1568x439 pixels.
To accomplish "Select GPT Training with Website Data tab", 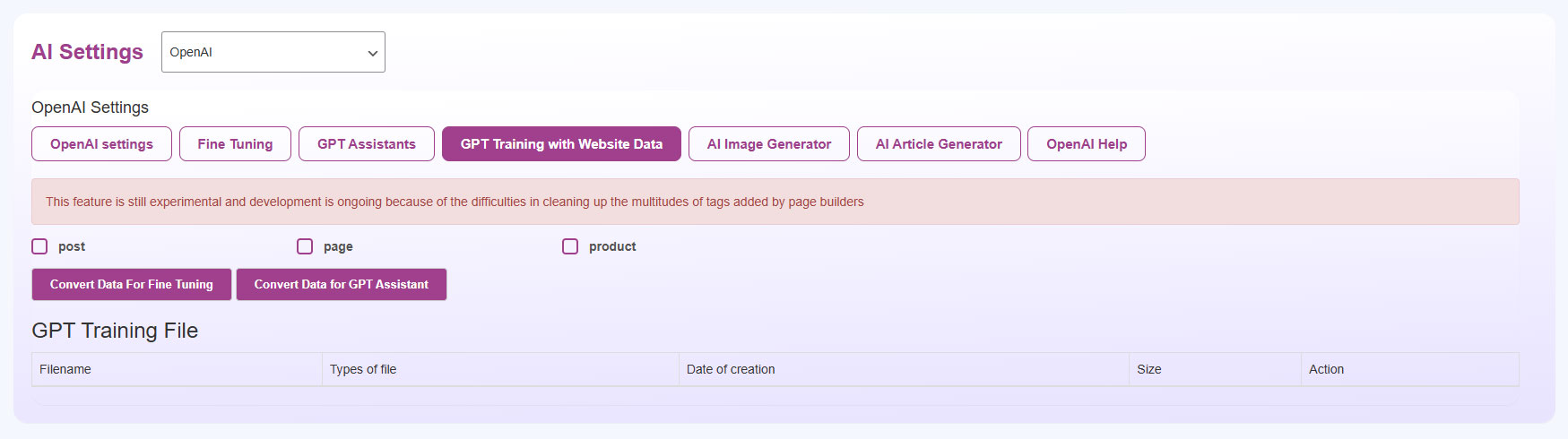I will coord(561,144).
